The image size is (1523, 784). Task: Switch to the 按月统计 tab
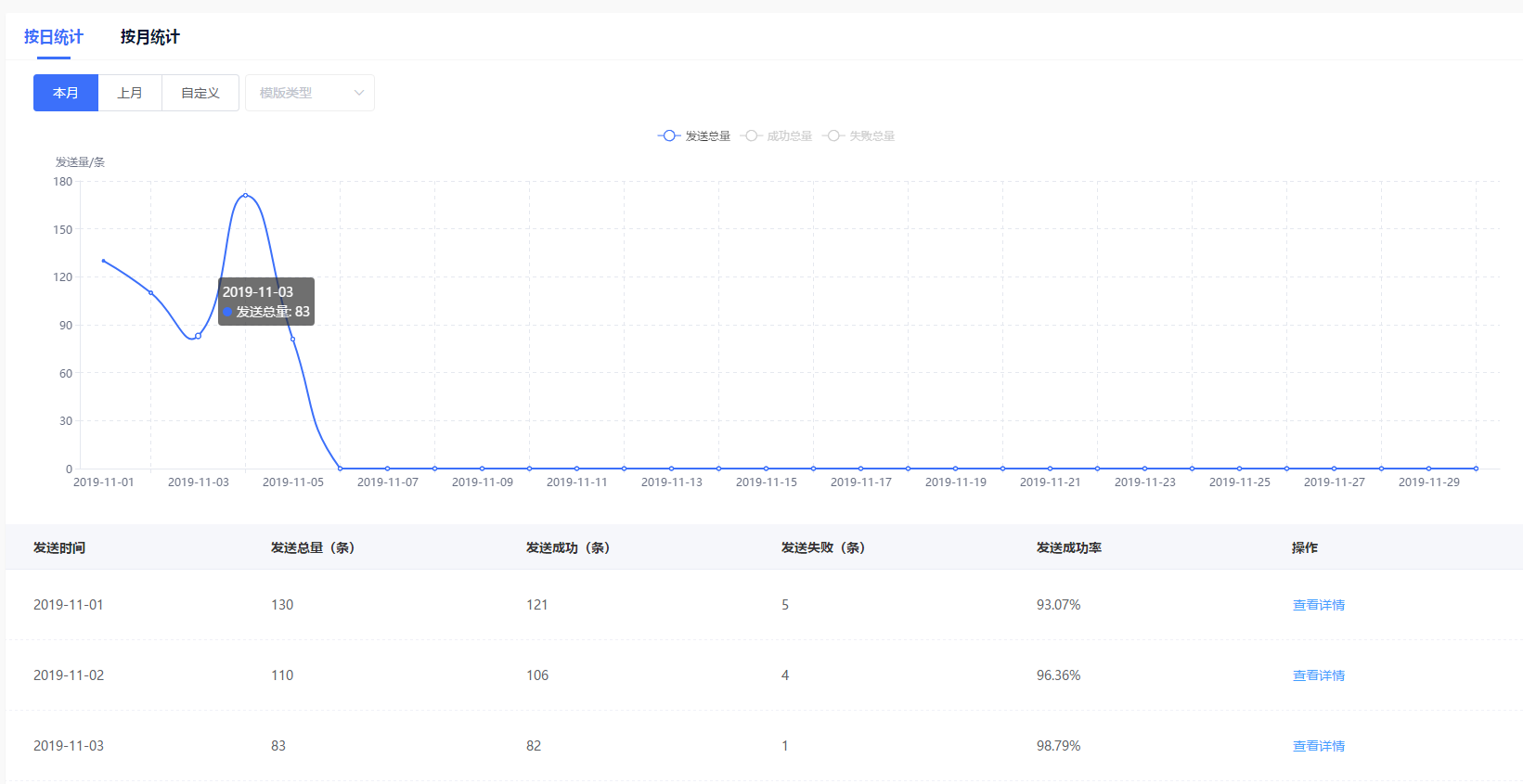tap(149, 37)
